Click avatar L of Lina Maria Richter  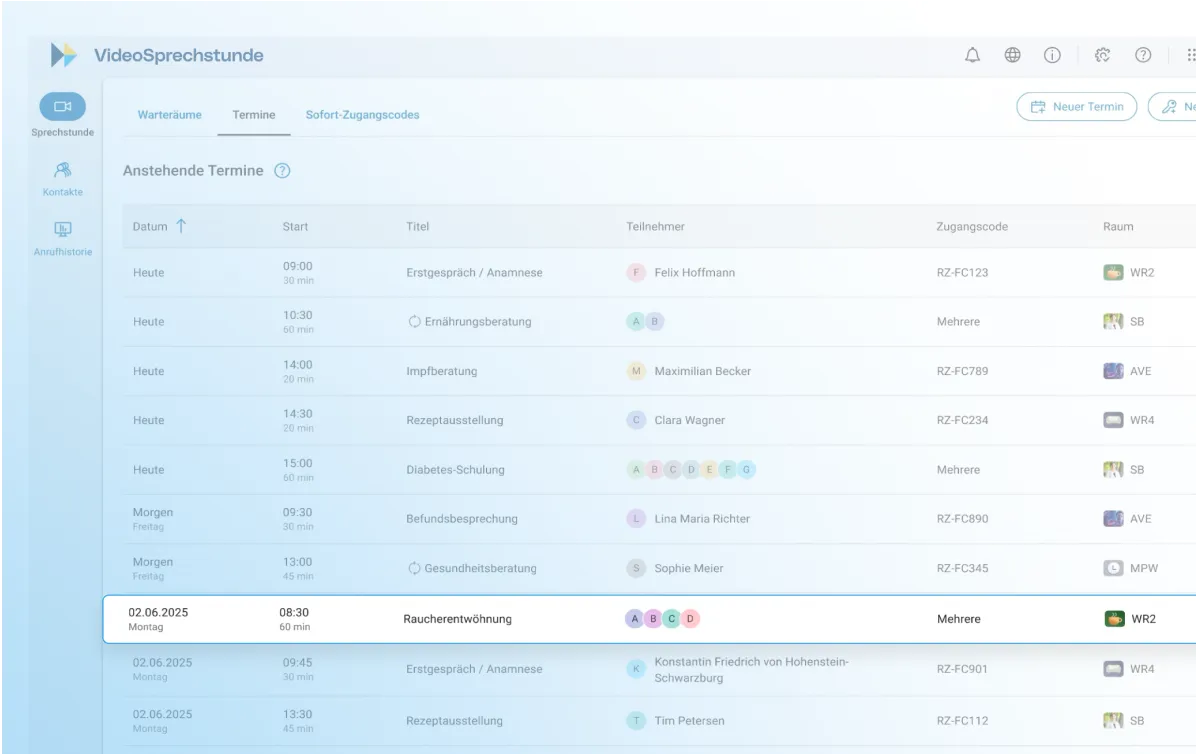(x=636, y=518)
